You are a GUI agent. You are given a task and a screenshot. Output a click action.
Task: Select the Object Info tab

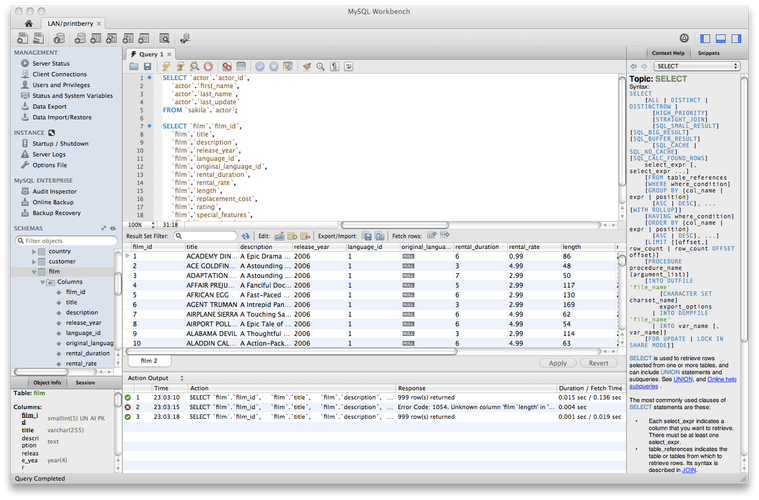pos(47,383)
